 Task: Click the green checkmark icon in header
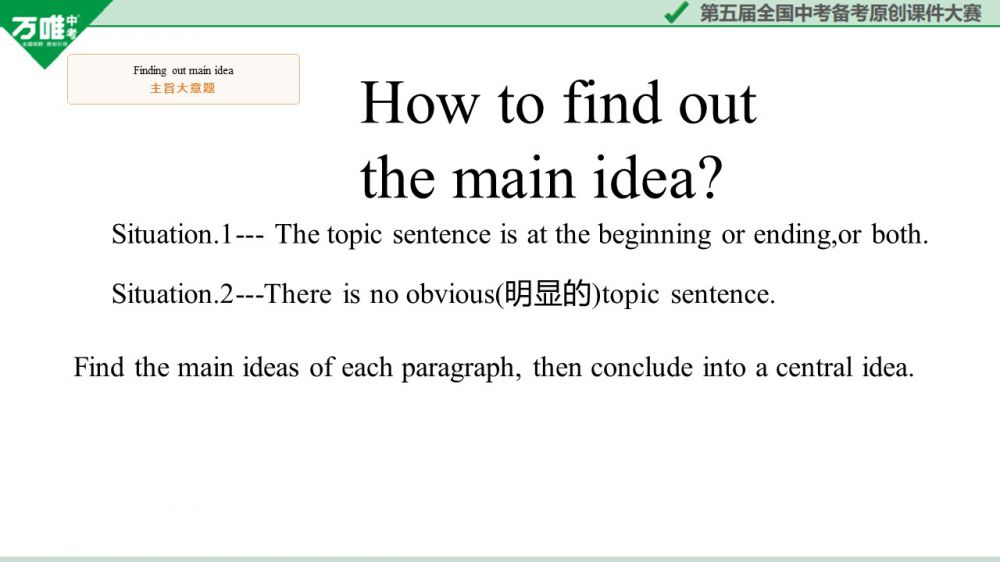click(x=676, y=12)
